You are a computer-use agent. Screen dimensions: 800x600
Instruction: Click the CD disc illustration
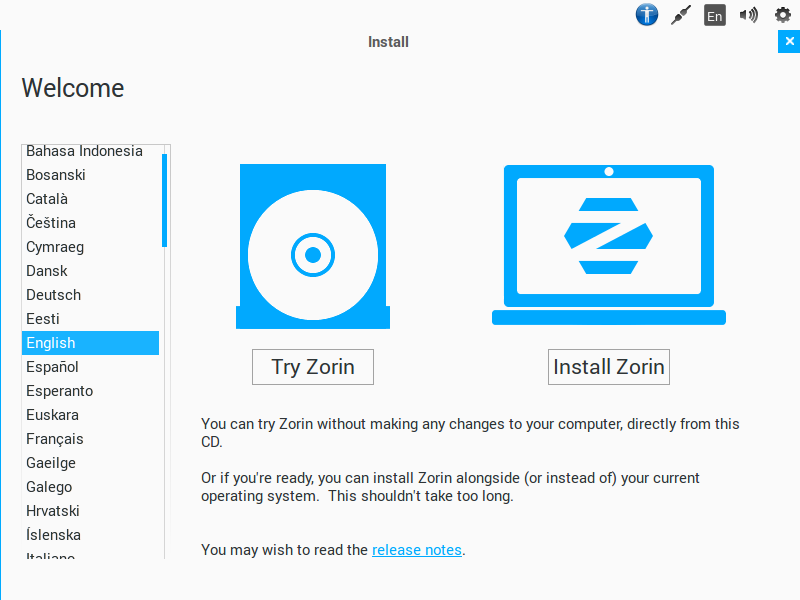[x=312, y=246]
